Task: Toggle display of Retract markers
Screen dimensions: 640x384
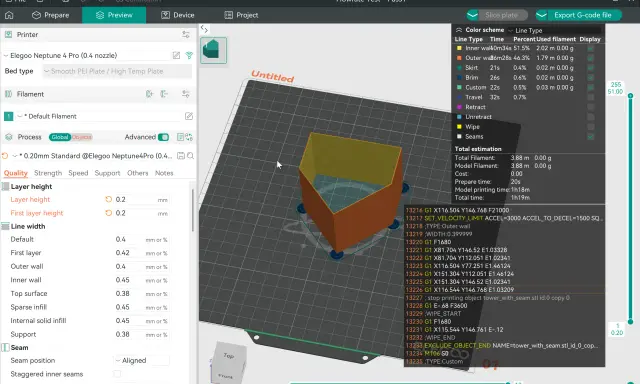Action: pyautogui.click(x=590, y=107)
